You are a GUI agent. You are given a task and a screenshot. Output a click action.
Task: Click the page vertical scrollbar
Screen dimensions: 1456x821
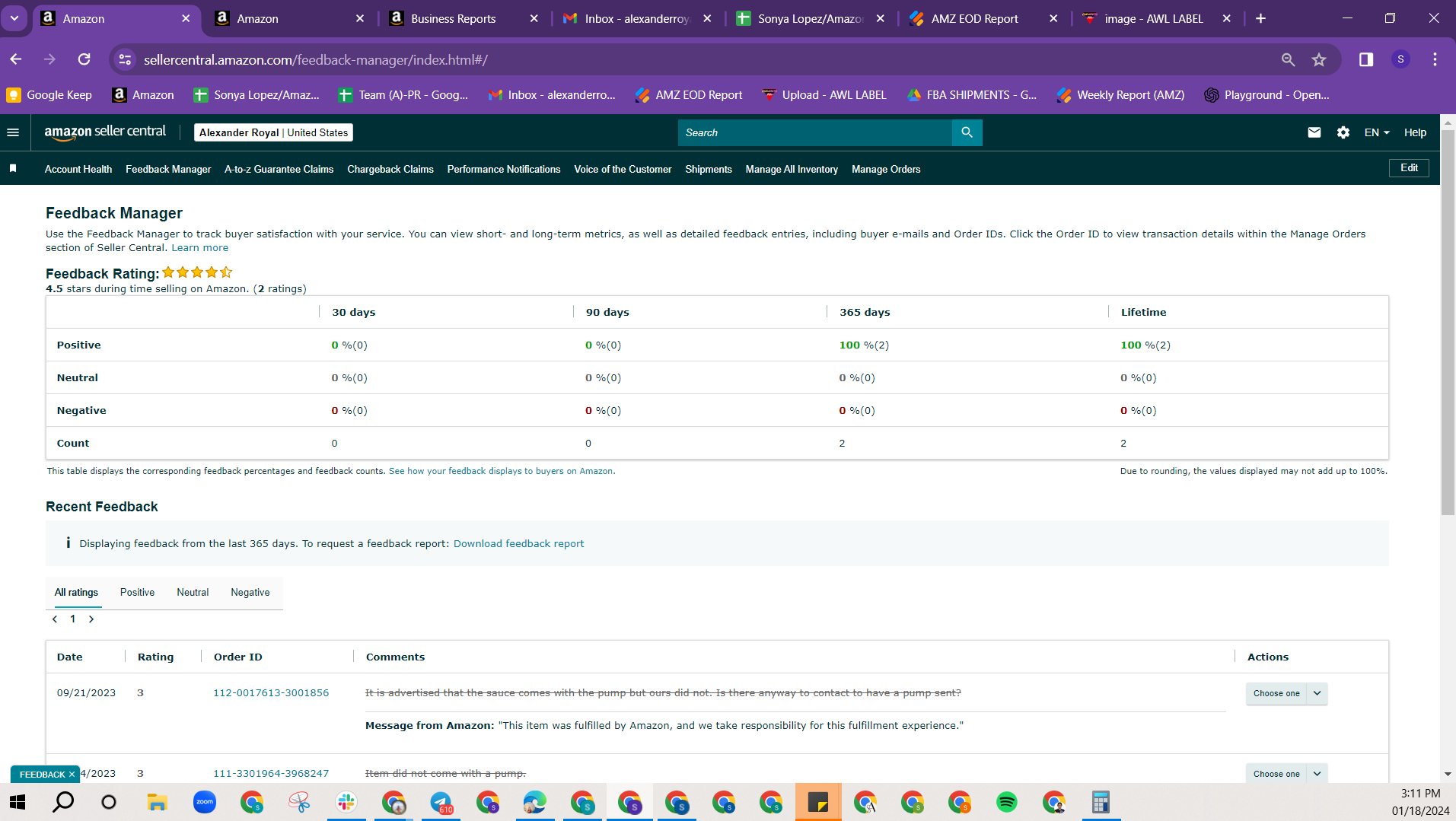[1448, 323]
